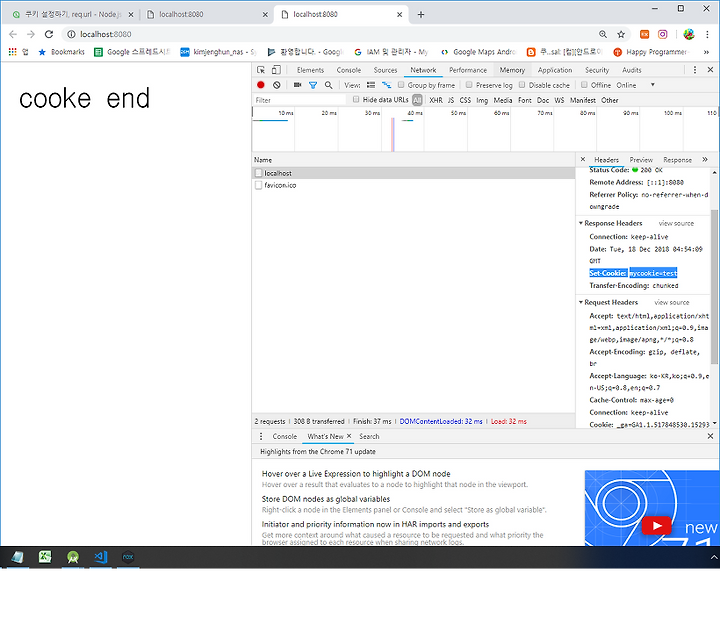This screenshot has height=624, width=720.
Task: Open the Response tab of the request
Action: click(x=677, y=159)
